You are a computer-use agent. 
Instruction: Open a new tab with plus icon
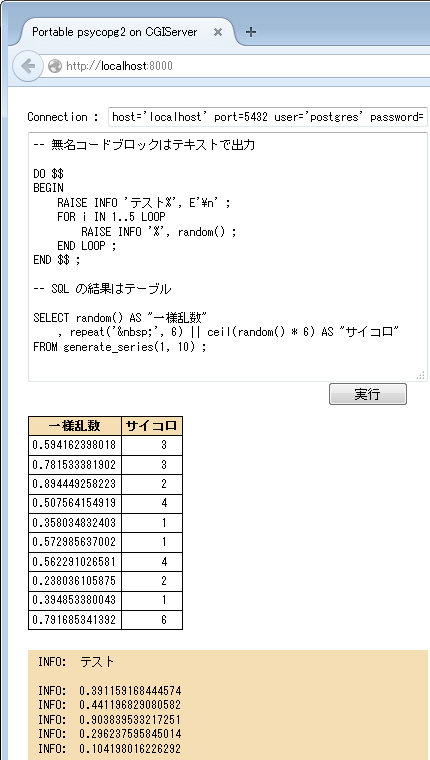pos(250,32)
